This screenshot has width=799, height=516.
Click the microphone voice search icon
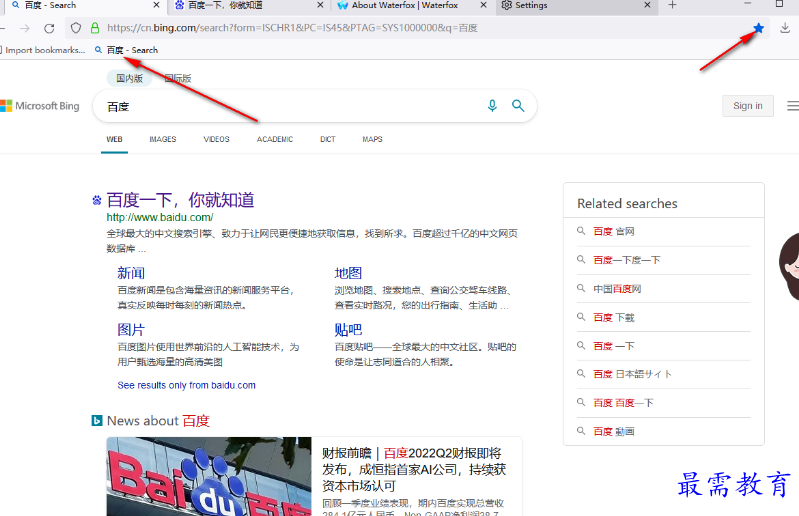click(492, 106)
